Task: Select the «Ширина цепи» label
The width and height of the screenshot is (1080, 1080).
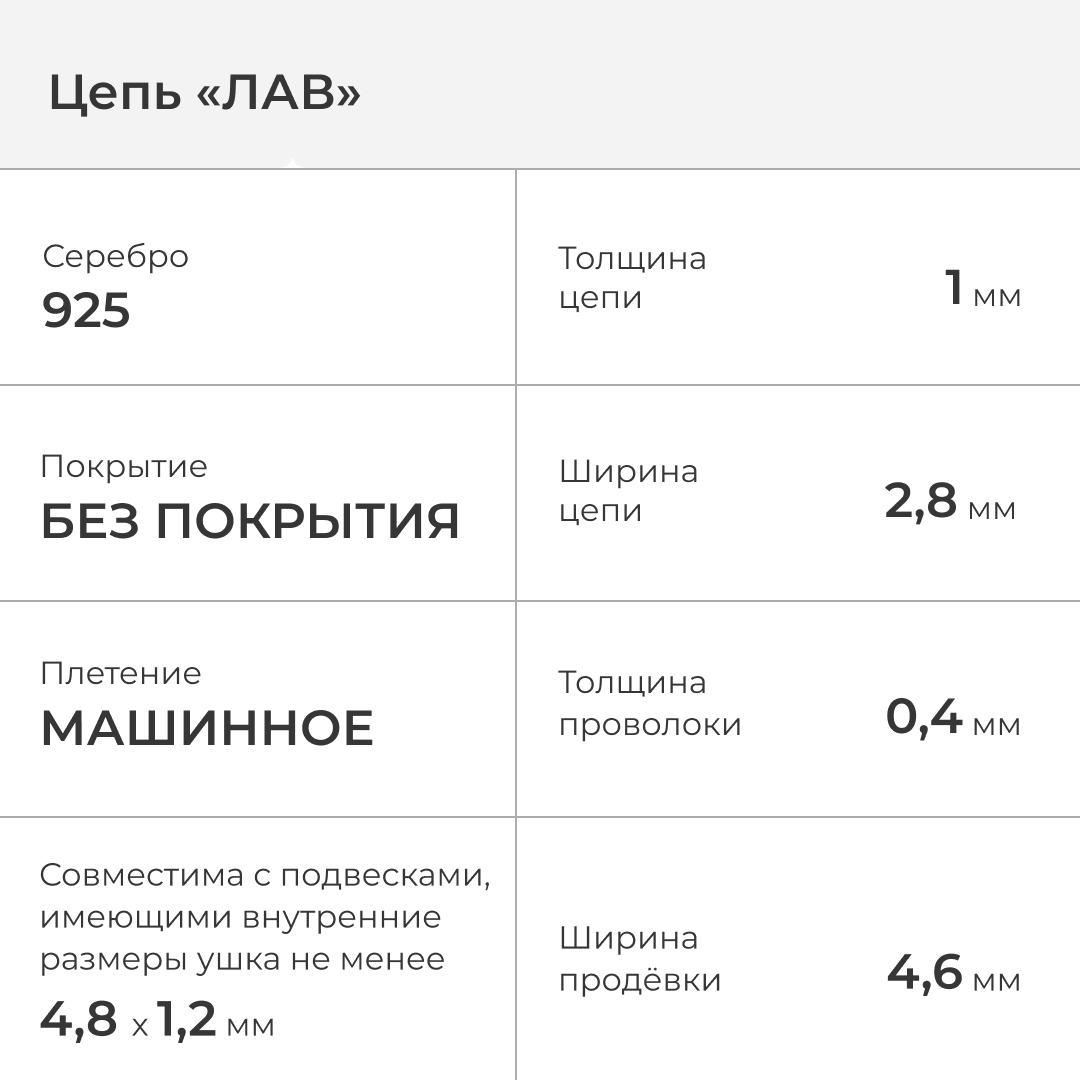Action: (628, 490)
